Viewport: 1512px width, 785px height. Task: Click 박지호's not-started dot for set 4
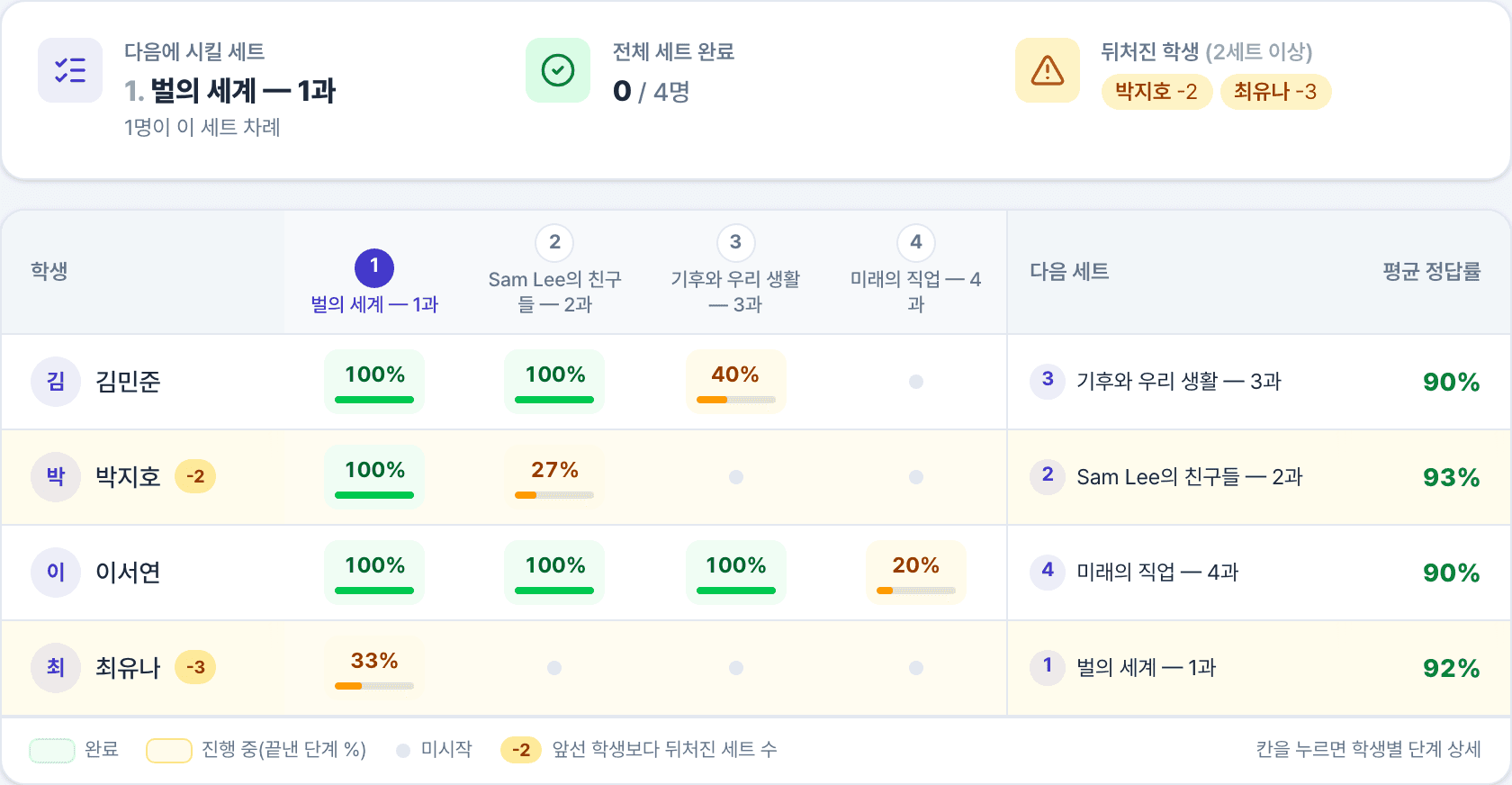pyautogui.click(x=916, y=477)
